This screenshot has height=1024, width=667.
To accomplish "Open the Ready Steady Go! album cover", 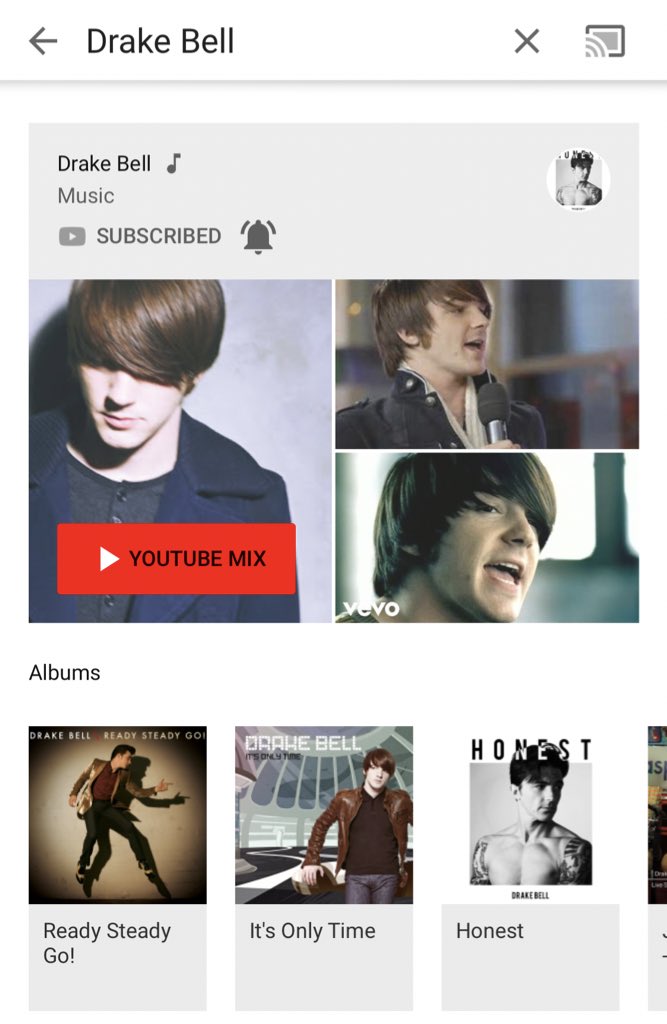I will coord(118,815).
